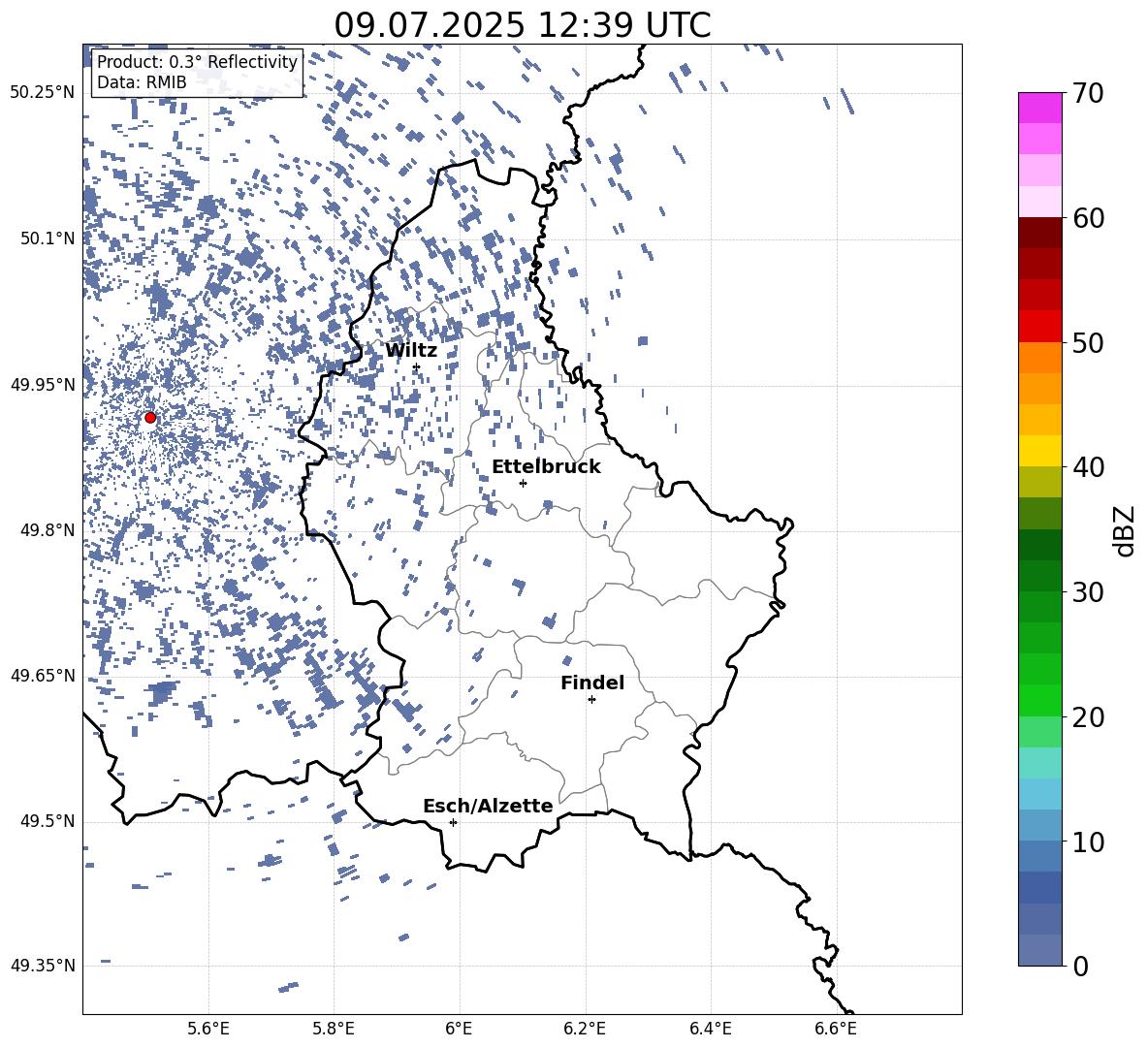The image size is (1148, 1048).
Task: Click the 0 tick on colorbar
Action: coord(1080,966)
